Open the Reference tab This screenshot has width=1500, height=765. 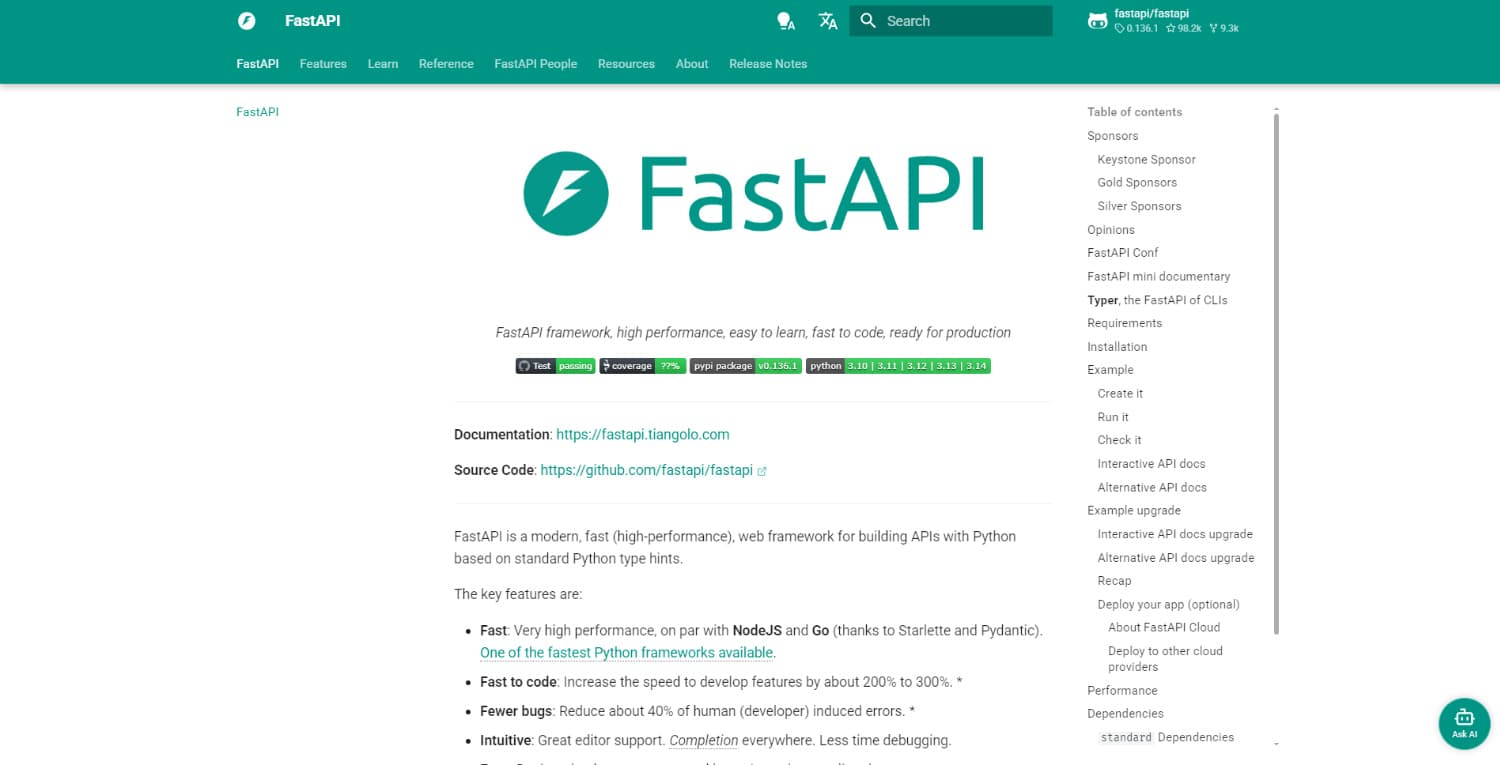tap(446, 64)
